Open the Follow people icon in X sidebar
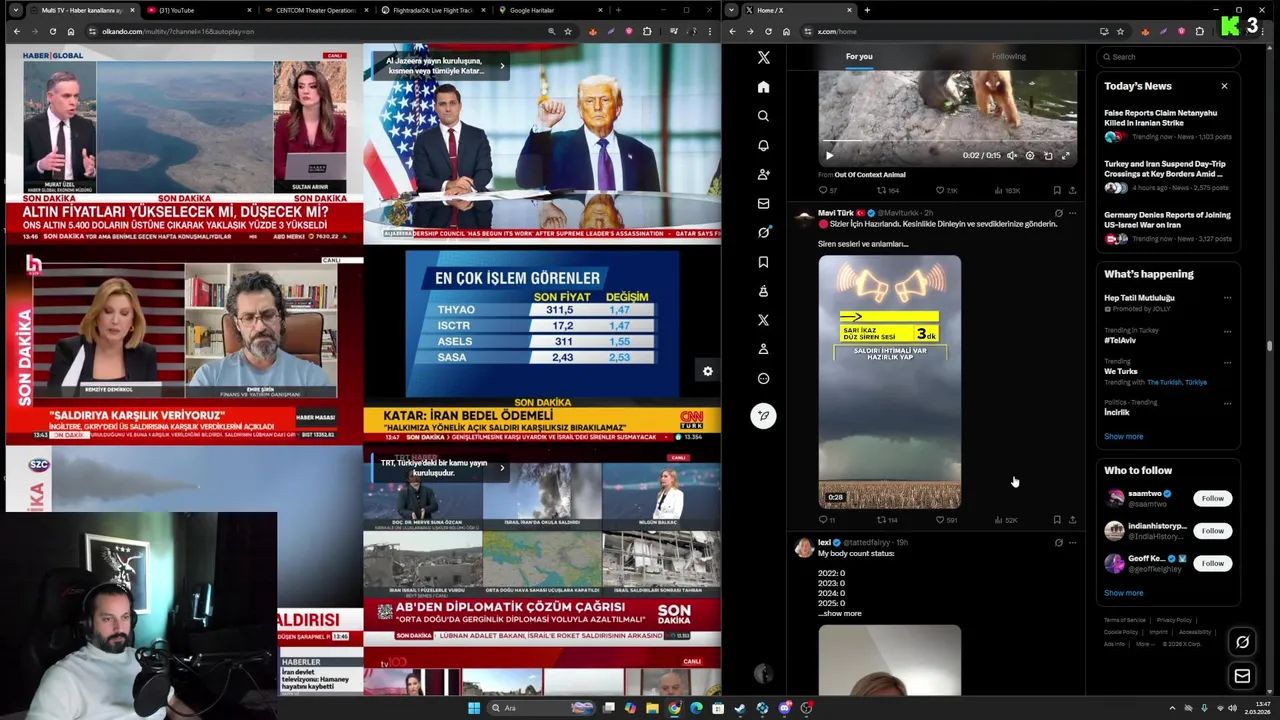The width and height of the screenshot is (1280, 720). coord(763,174)
